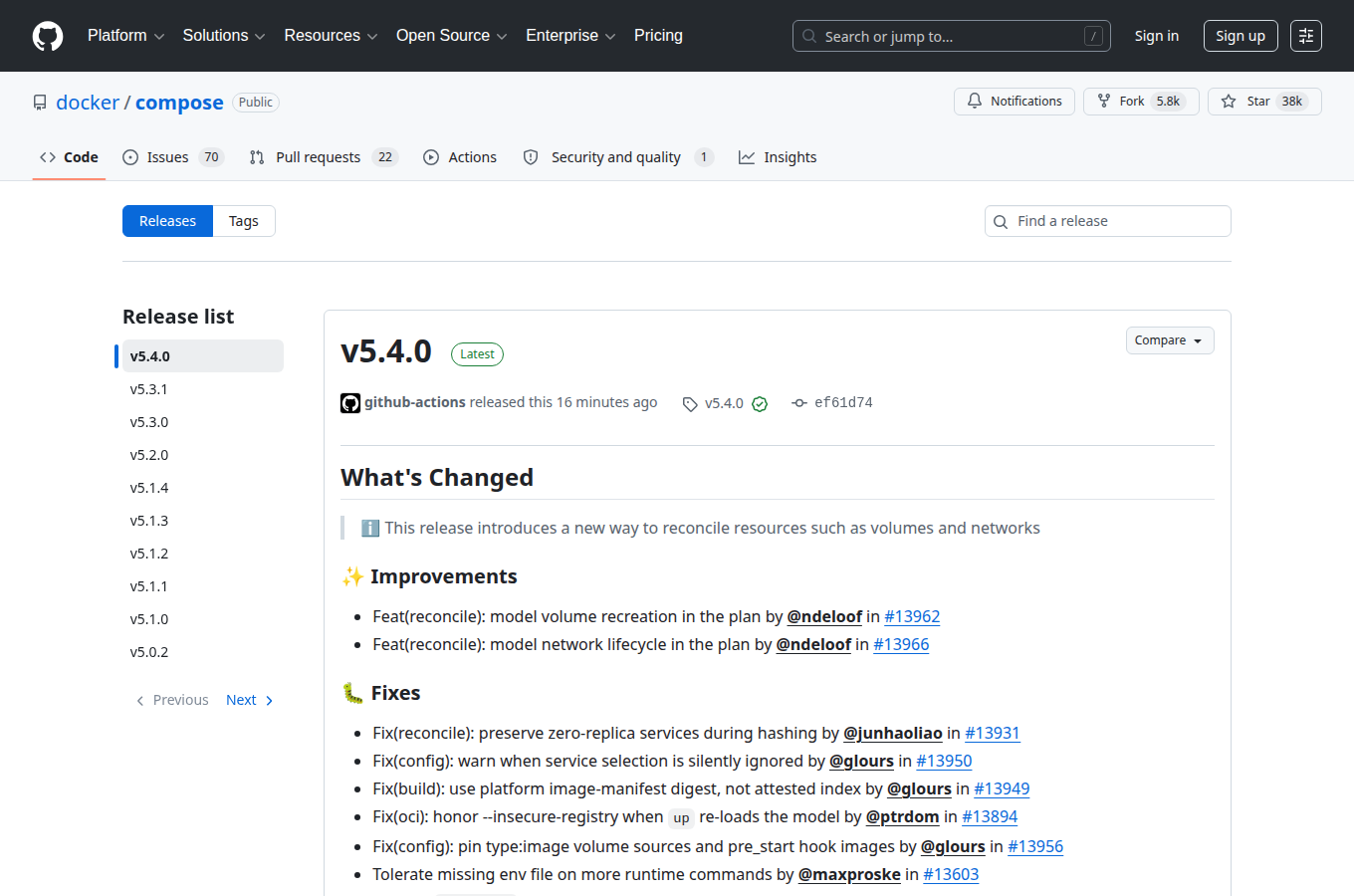Open github-actions author link
The image size is (1354, 896).
click(415, 402)
